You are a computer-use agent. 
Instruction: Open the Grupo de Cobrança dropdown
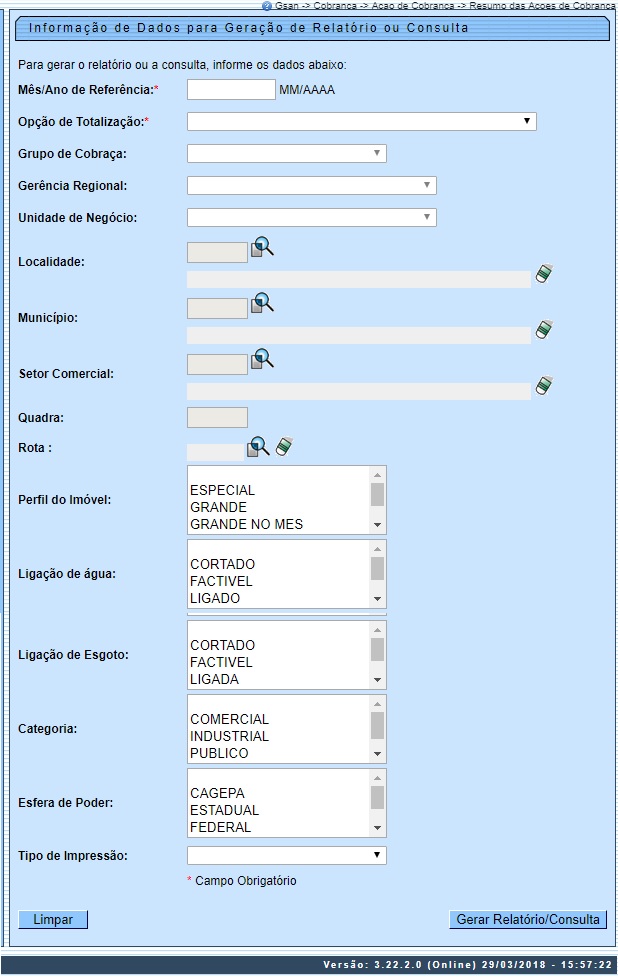coord(286,154)
